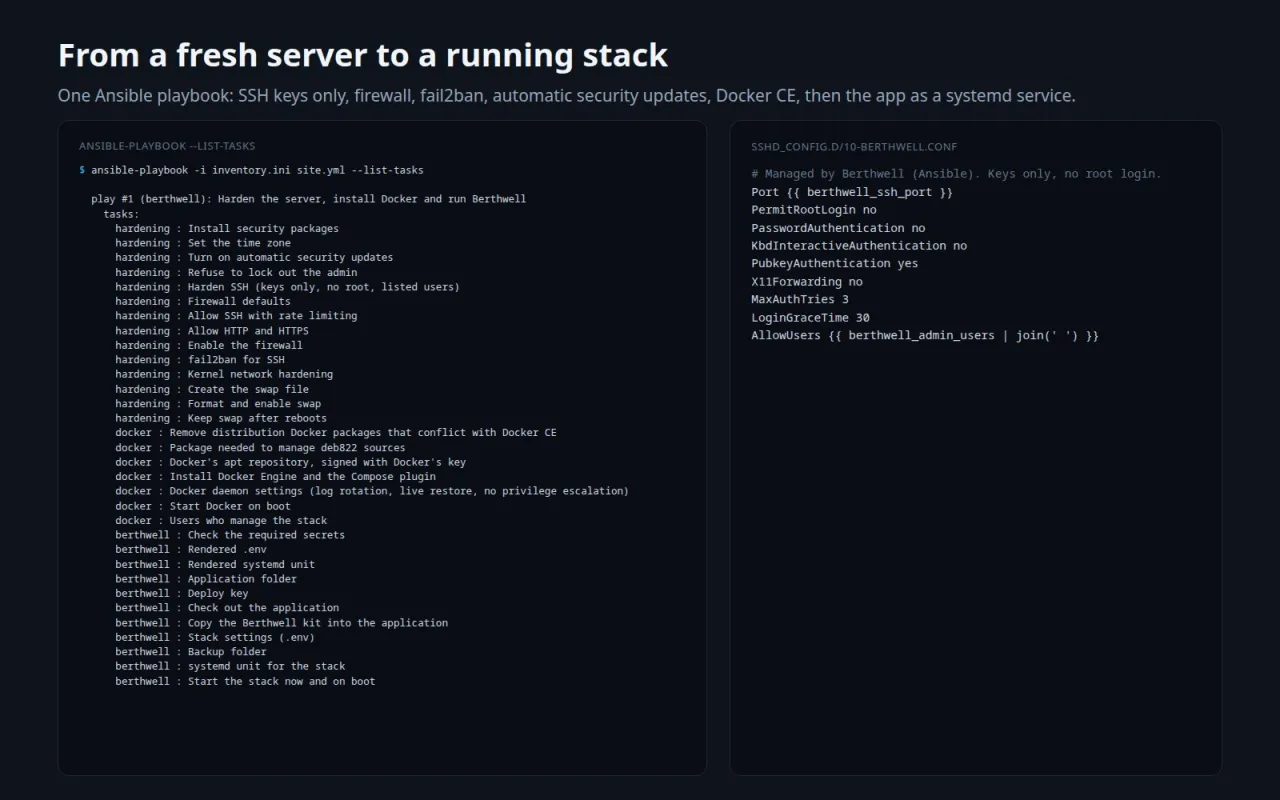This screenshot has width=1280, height=800.
Task: Click the 'Port {{ berthwell_ssh_port }}' config line
Action: click(x=852, y=192)
